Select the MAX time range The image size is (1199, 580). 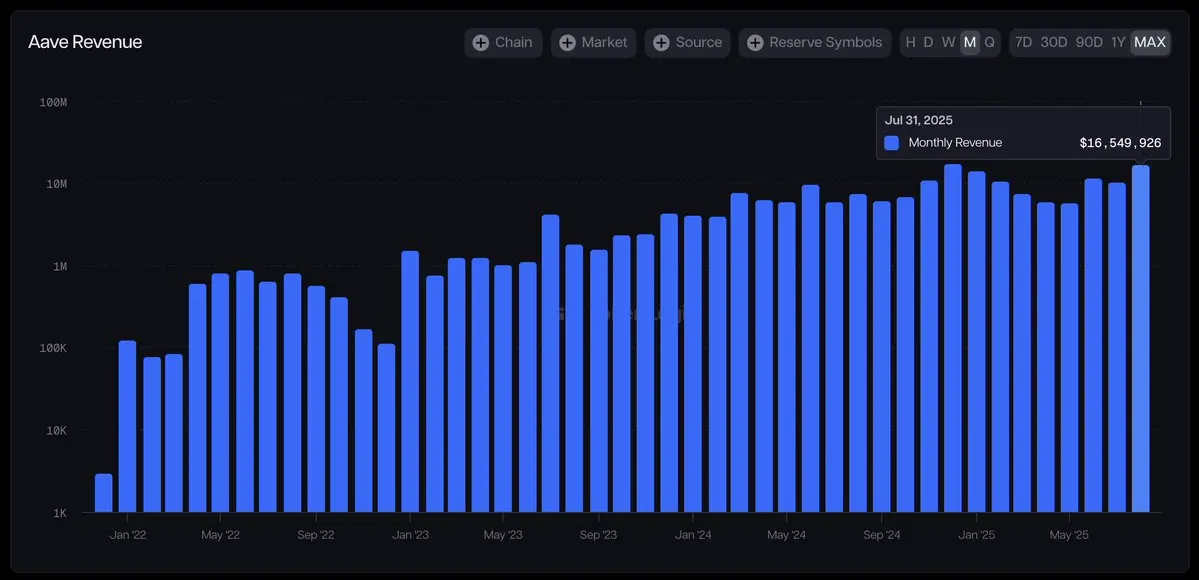[1149, 42]
